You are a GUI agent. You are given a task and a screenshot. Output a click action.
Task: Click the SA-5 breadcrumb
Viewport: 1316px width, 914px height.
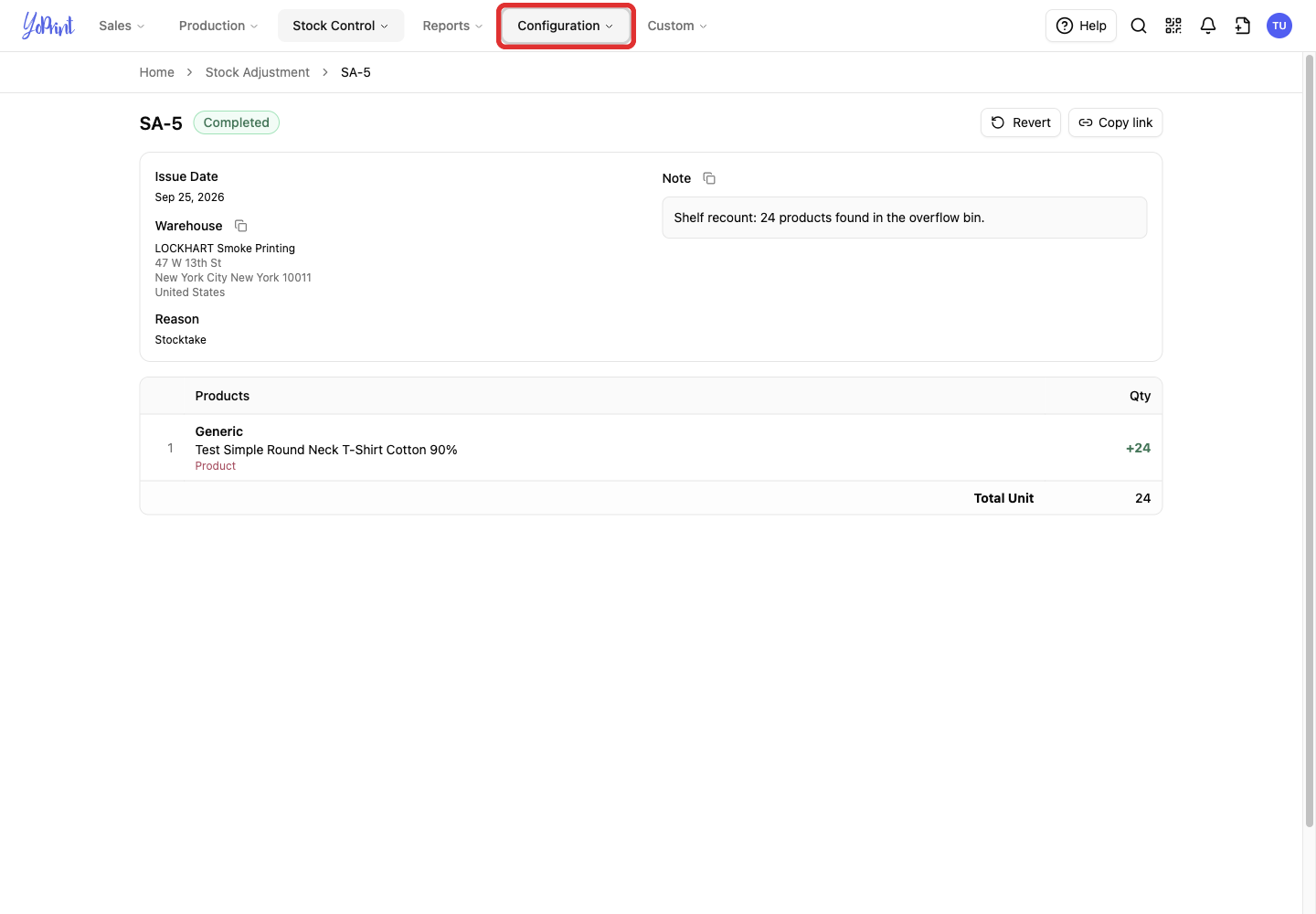pyautogui.click(x=356, y=72)
